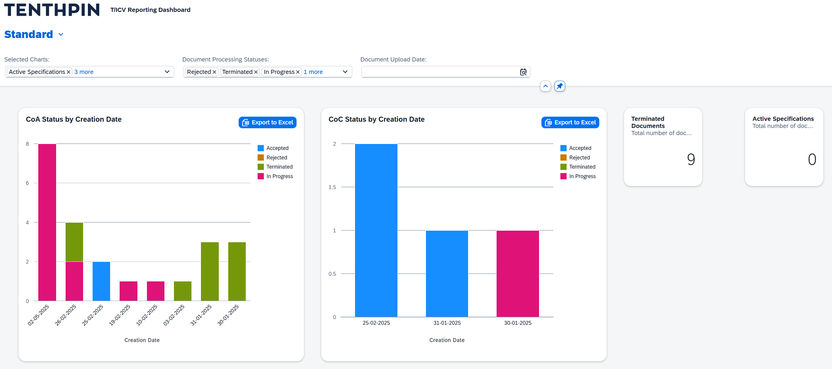This screenshot has height=369, width=832.
Task: Export CoC Status chart to Excel
Action: click(x=570, y=123)
